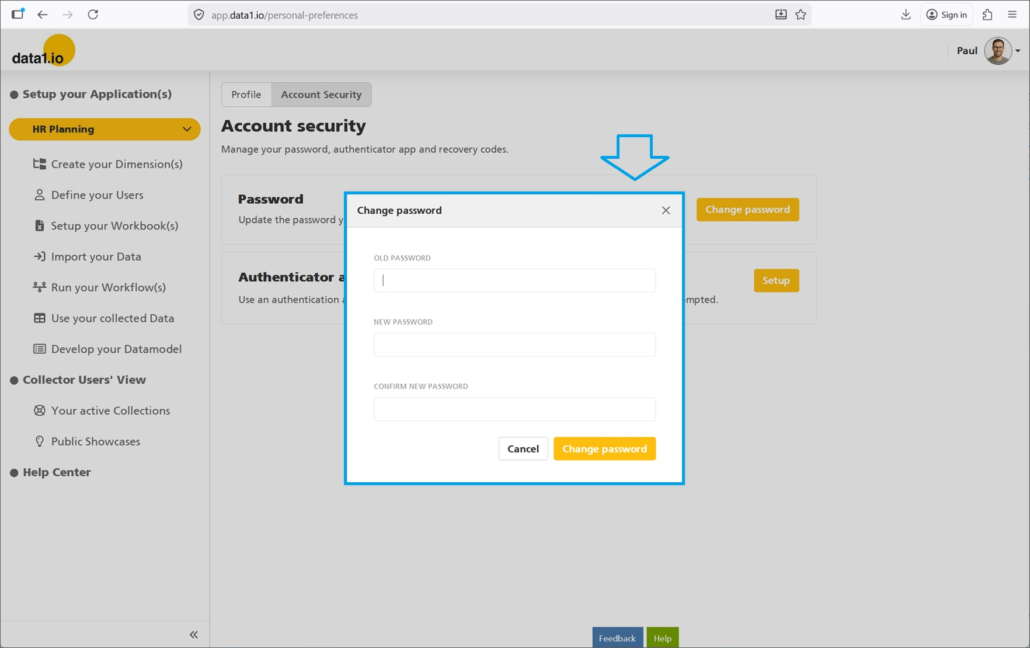Bookmark this page with the star icon
Viewport: 1030px width, 648px height.
(800, 15)
